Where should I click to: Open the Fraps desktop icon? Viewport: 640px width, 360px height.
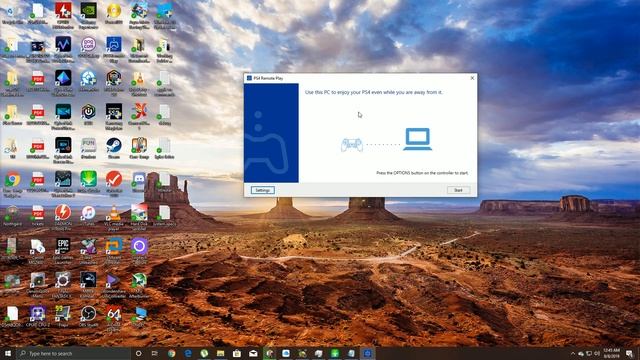[x=63, y=317]
